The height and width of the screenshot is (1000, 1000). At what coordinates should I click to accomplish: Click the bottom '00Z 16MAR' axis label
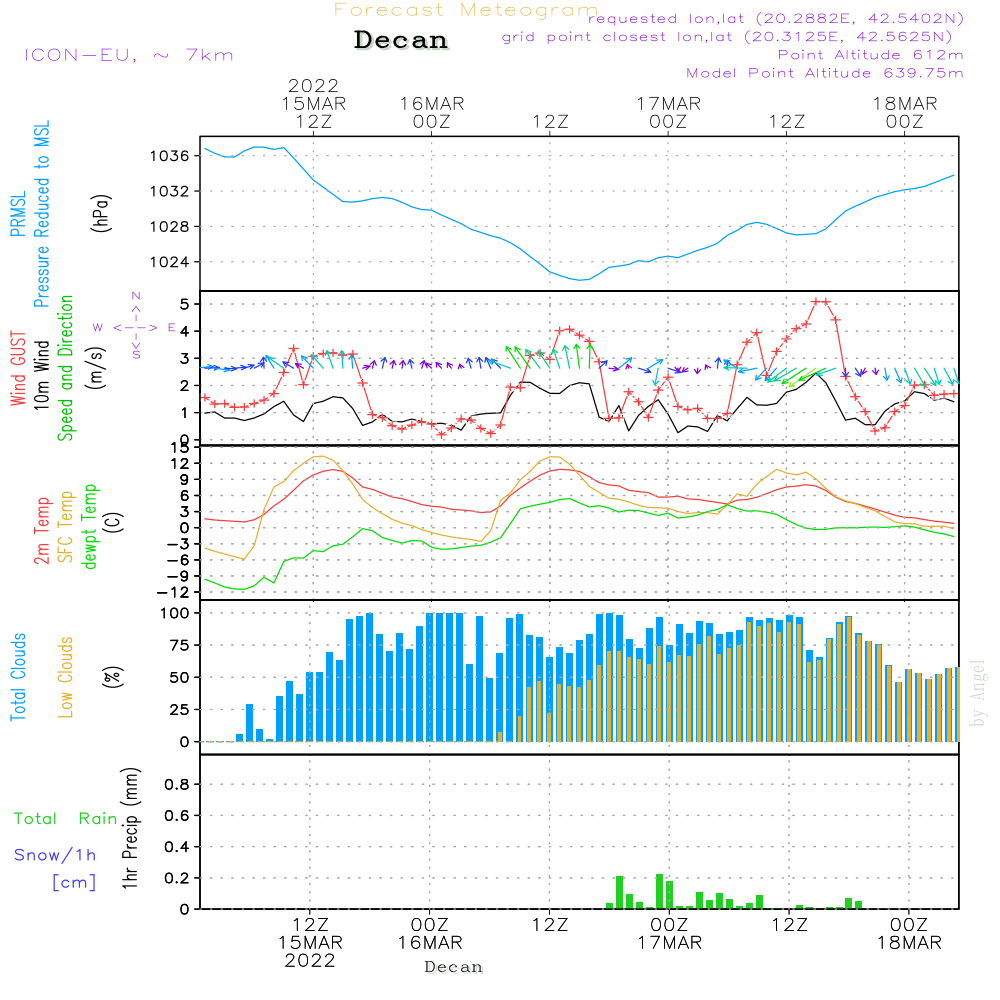click(x=430, y=934)
